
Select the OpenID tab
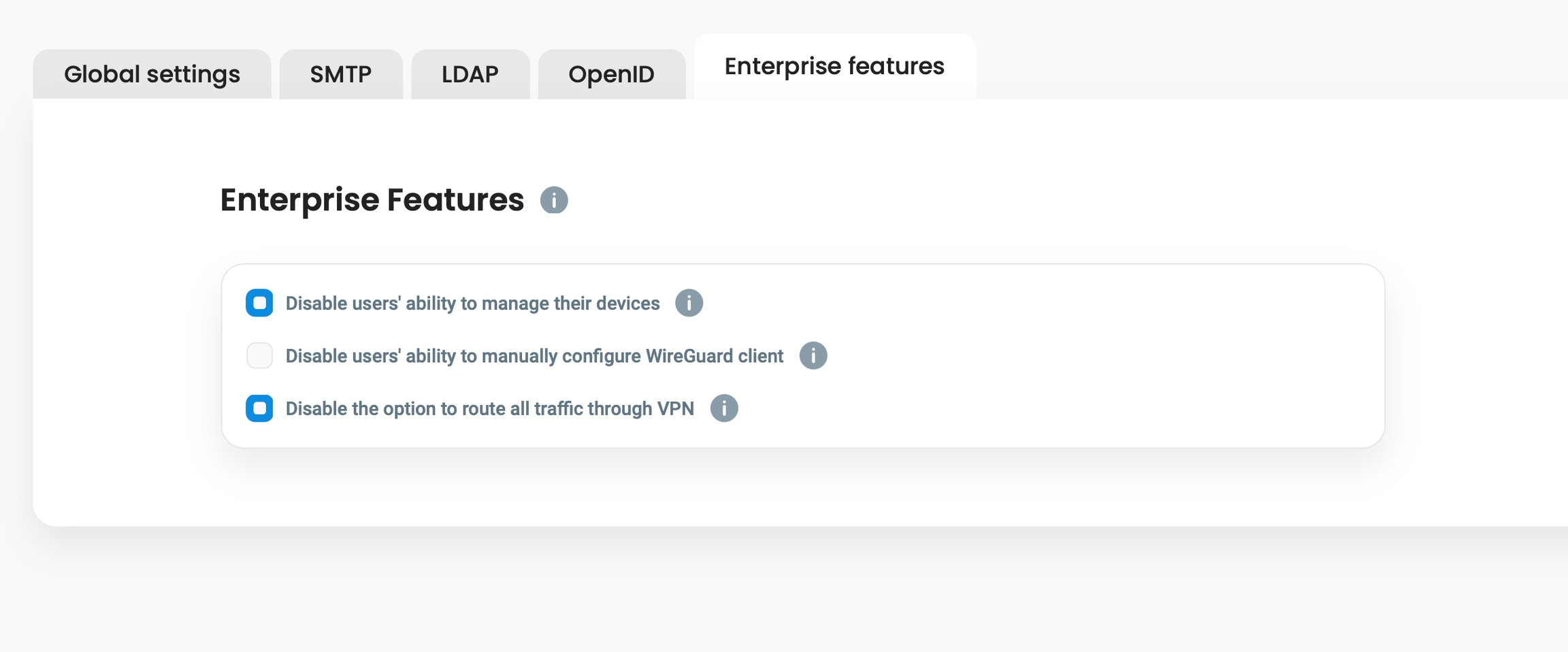pyautogui.click(x=611, y=74)
